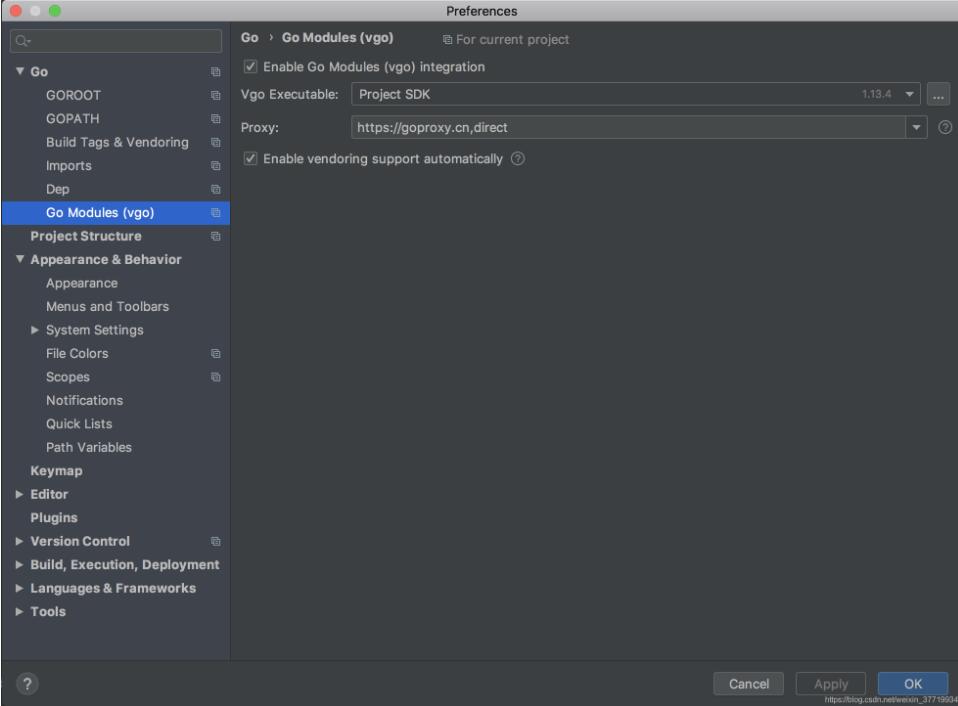Click project-level icon next to GOROOT
This screenshot has width=958, height=706.
coord(216,95)
